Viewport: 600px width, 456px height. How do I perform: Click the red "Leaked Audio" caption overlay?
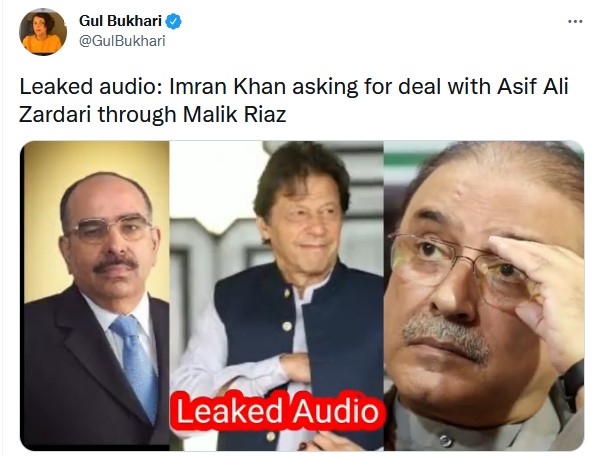277,412
